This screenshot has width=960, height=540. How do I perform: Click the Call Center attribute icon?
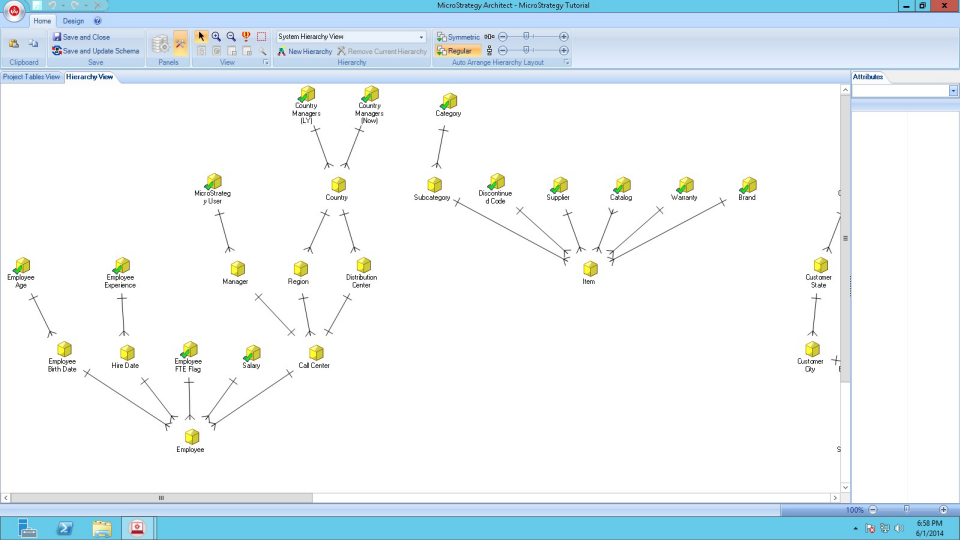tap(316, 353)
